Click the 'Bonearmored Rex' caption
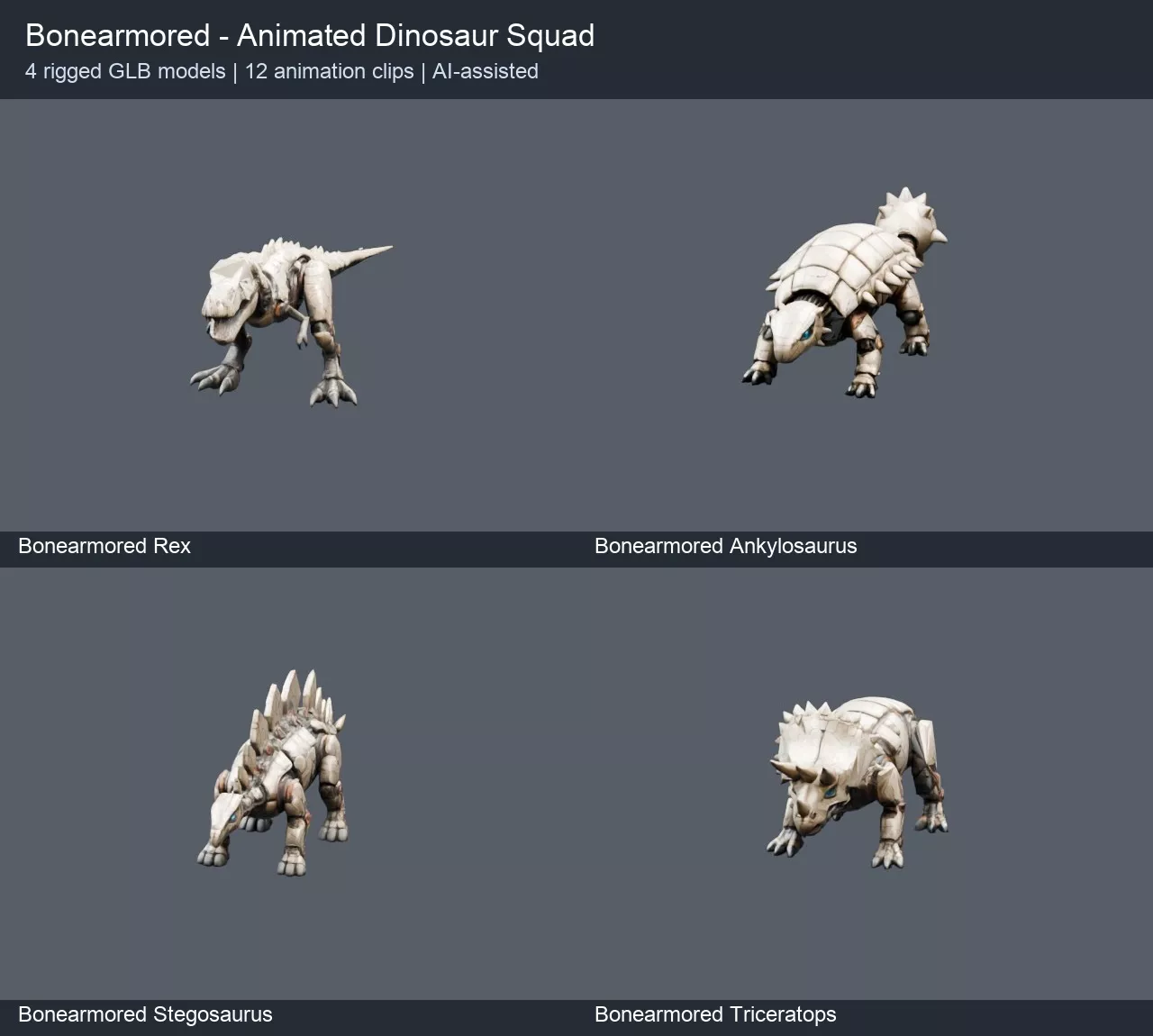1153x1036 pixels. pos(104,546)
